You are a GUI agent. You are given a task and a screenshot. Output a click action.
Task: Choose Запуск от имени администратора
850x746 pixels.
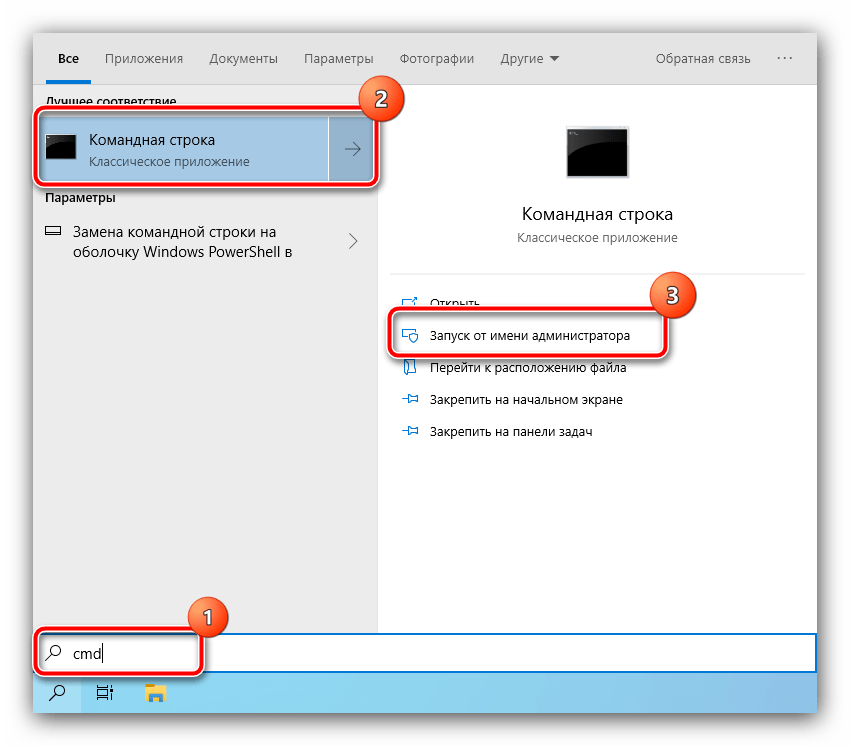(x=529, y=337)
